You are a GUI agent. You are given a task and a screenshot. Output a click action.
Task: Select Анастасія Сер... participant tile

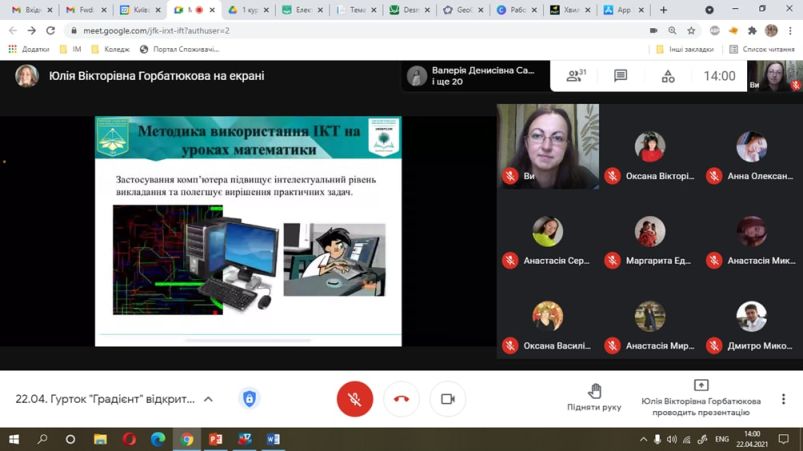point(547,232)
